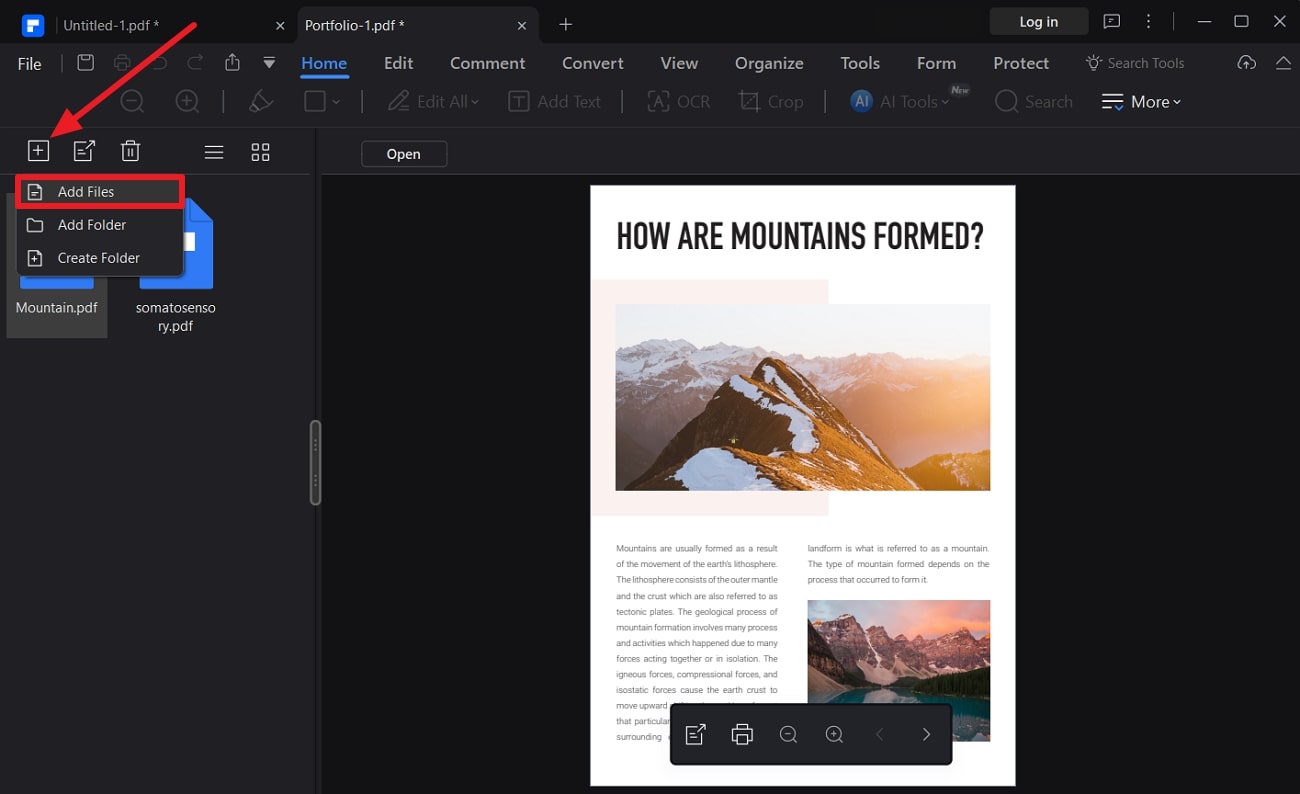Screen dimensions: 1300x794
Task: Collapse the ribbon with the chevron icon
Action: click(1283, 63)
